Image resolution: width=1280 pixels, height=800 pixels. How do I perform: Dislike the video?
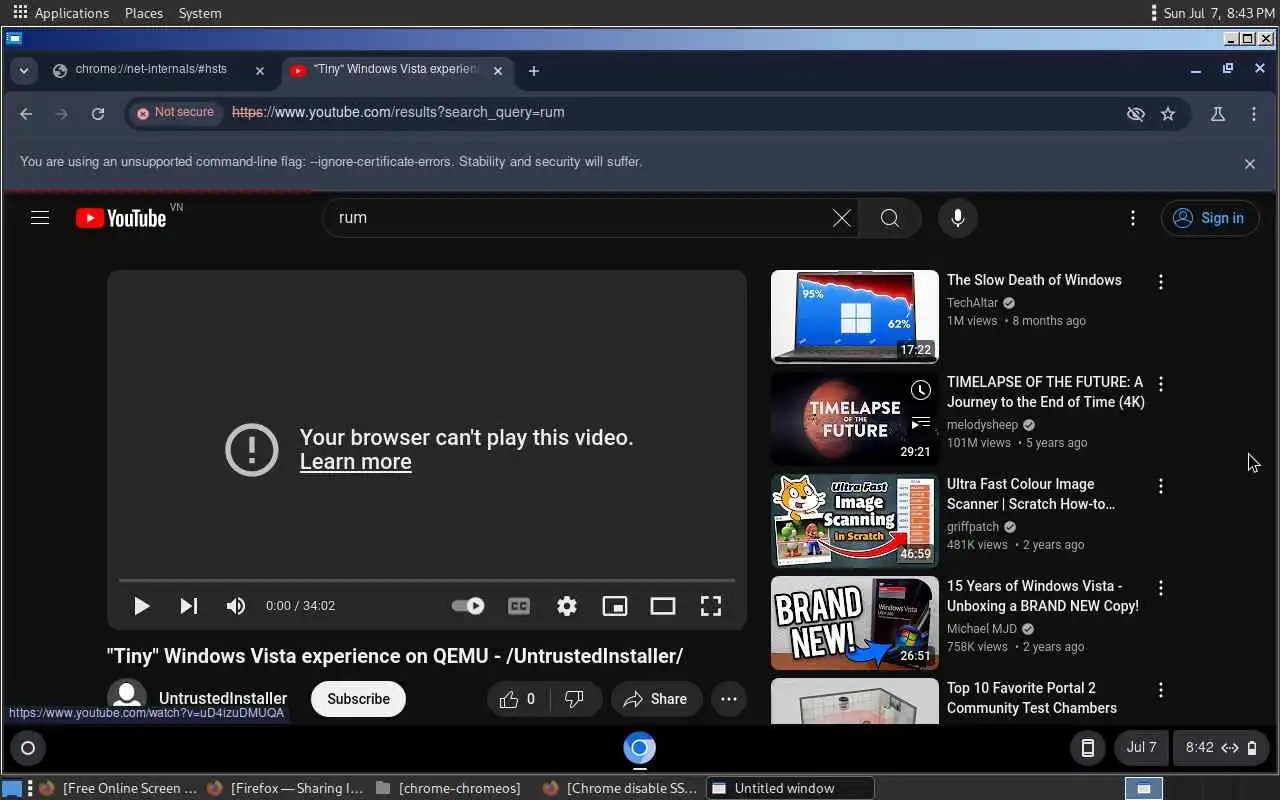coord(574,699)
